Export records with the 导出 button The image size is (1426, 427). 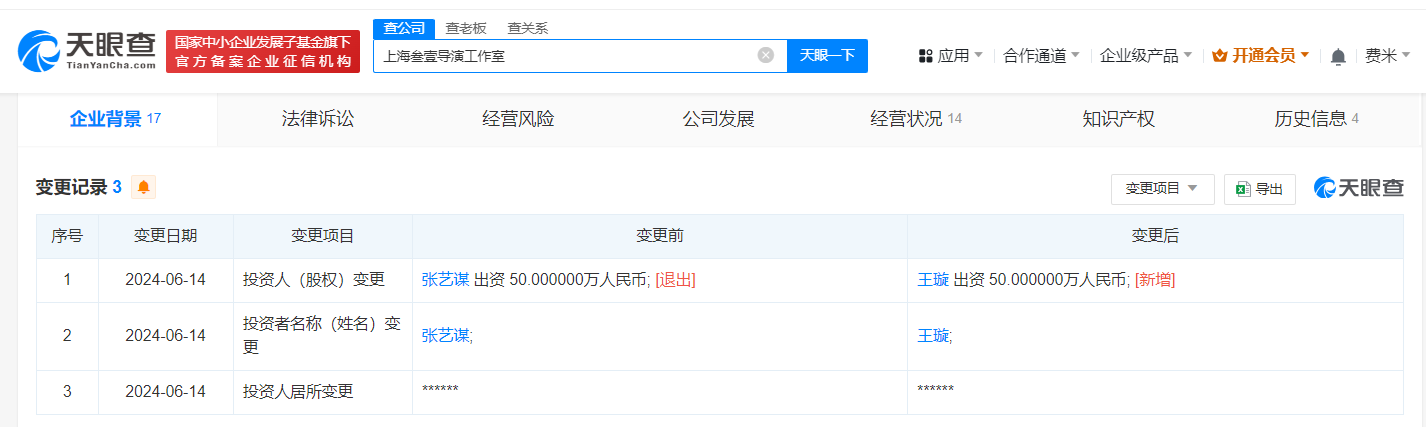pyautogui.click(x=1260, y=189)
